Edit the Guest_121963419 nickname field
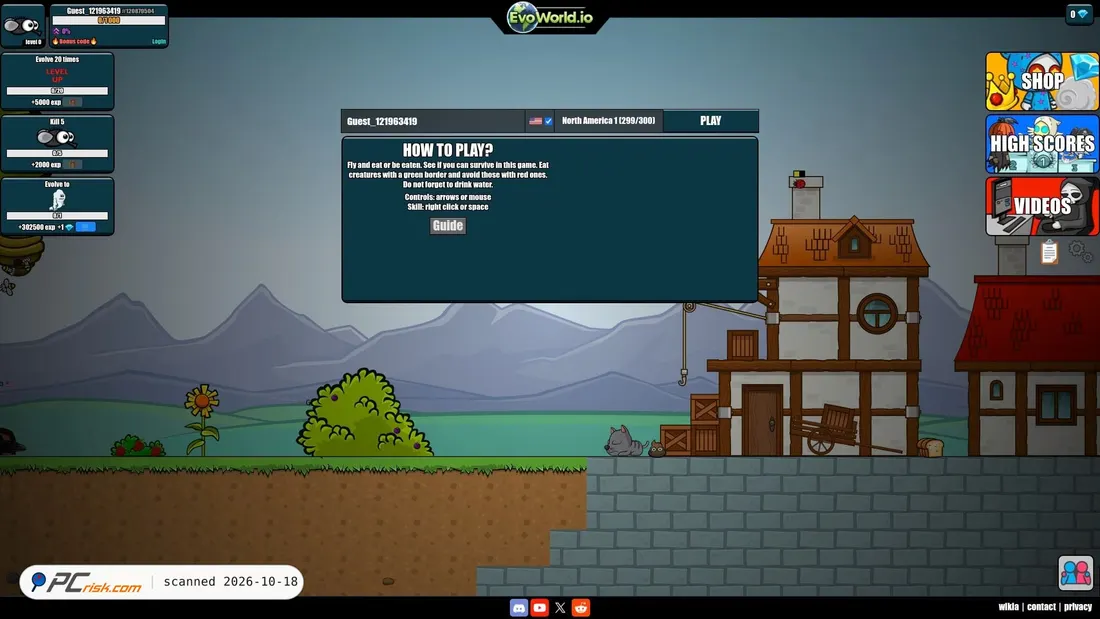 coord(433,121)
